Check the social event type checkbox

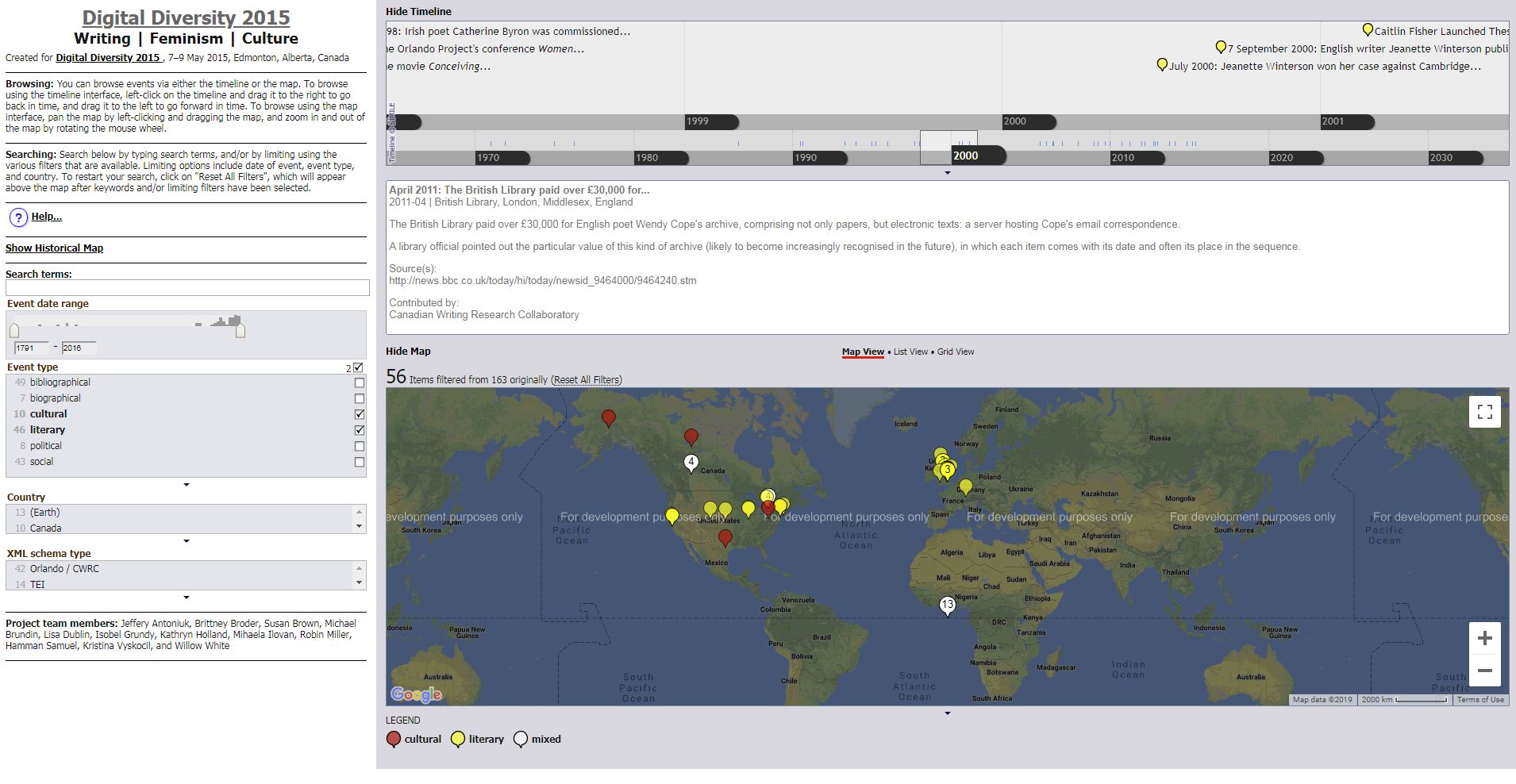click(x=360, y=462)
